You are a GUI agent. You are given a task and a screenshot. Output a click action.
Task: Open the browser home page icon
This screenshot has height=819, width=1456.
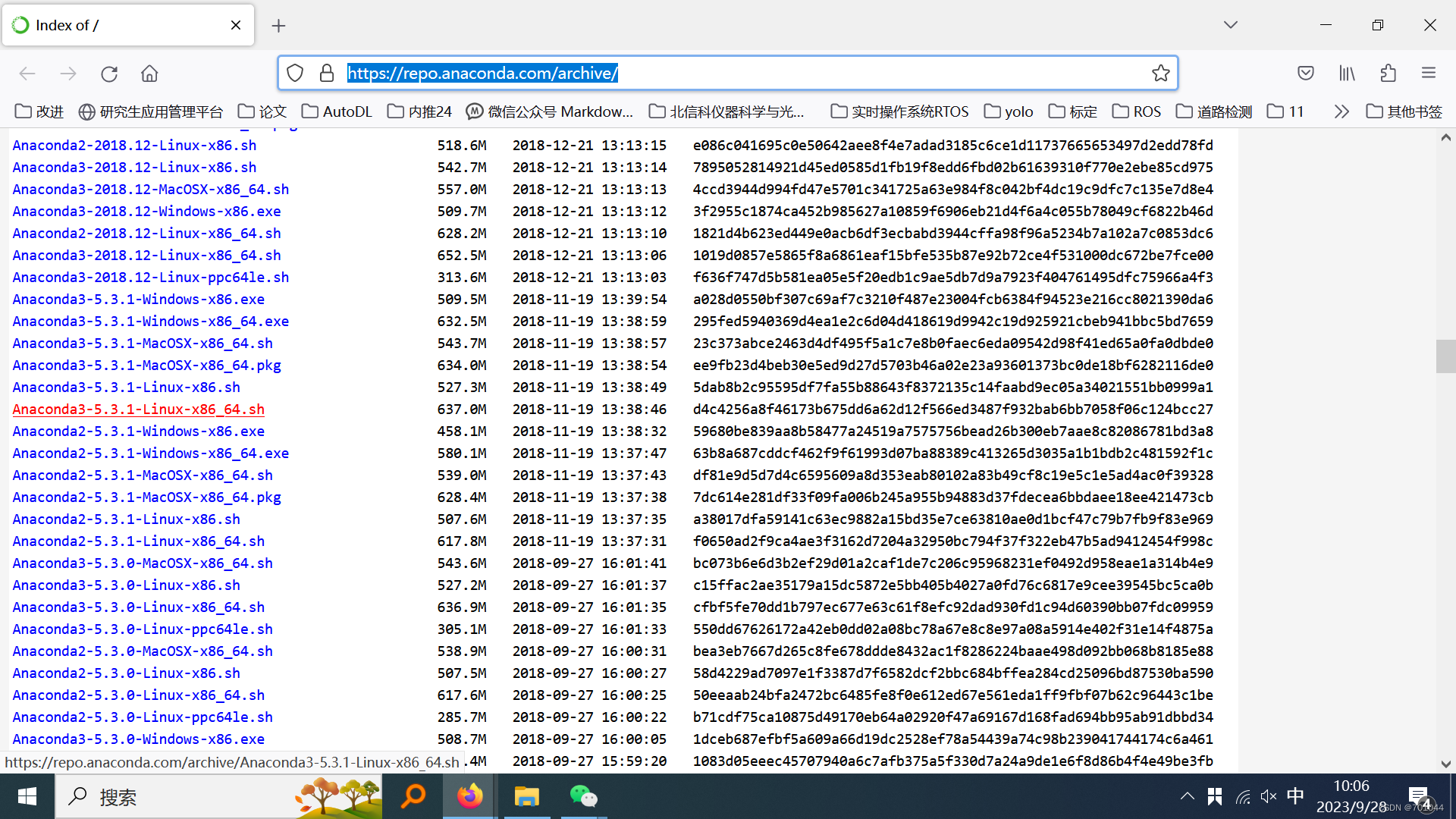[x=149, y=73]
